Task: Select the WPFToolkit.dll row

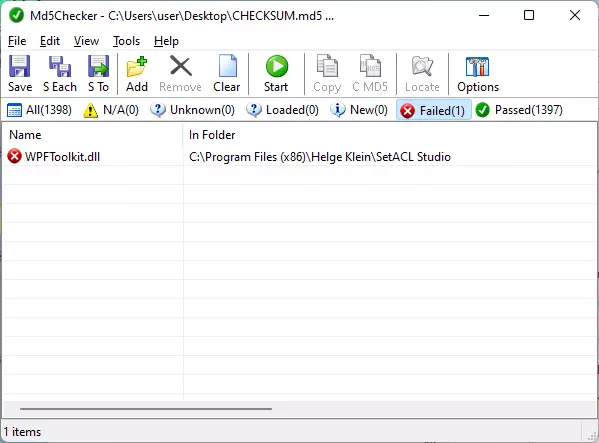Action: (x=299, y=157)
